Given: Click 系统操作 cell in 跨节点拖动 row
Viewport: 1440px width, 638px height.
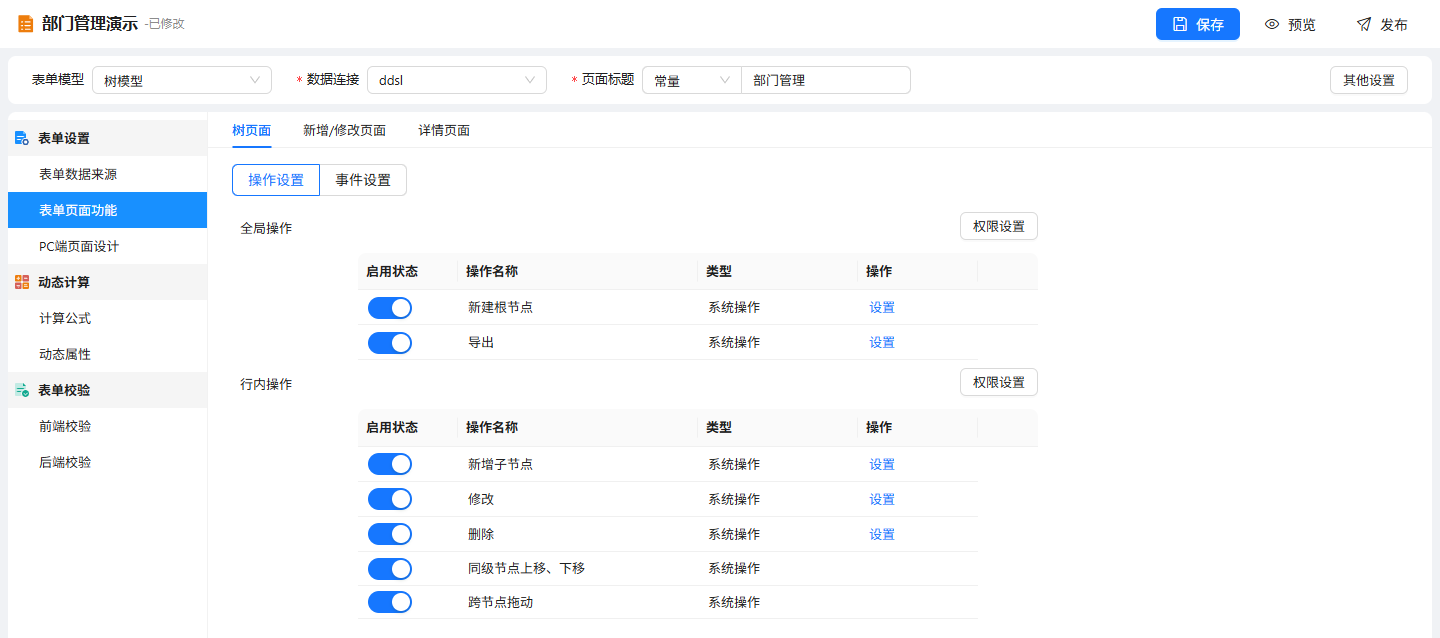Looking at the screenshot, I should click(x=734, y=602).
